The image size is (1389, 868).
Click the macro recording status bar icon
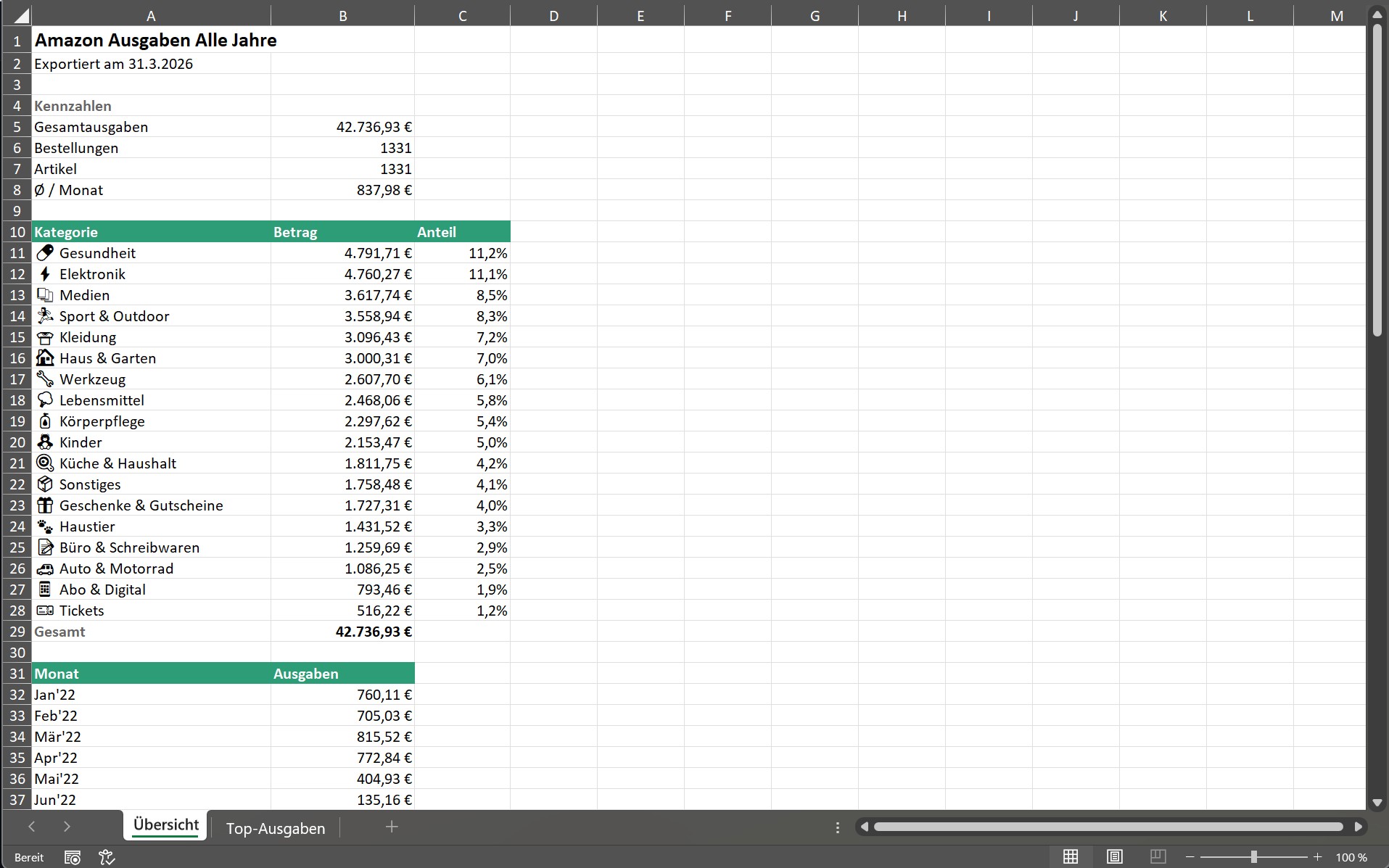(73, 858)
